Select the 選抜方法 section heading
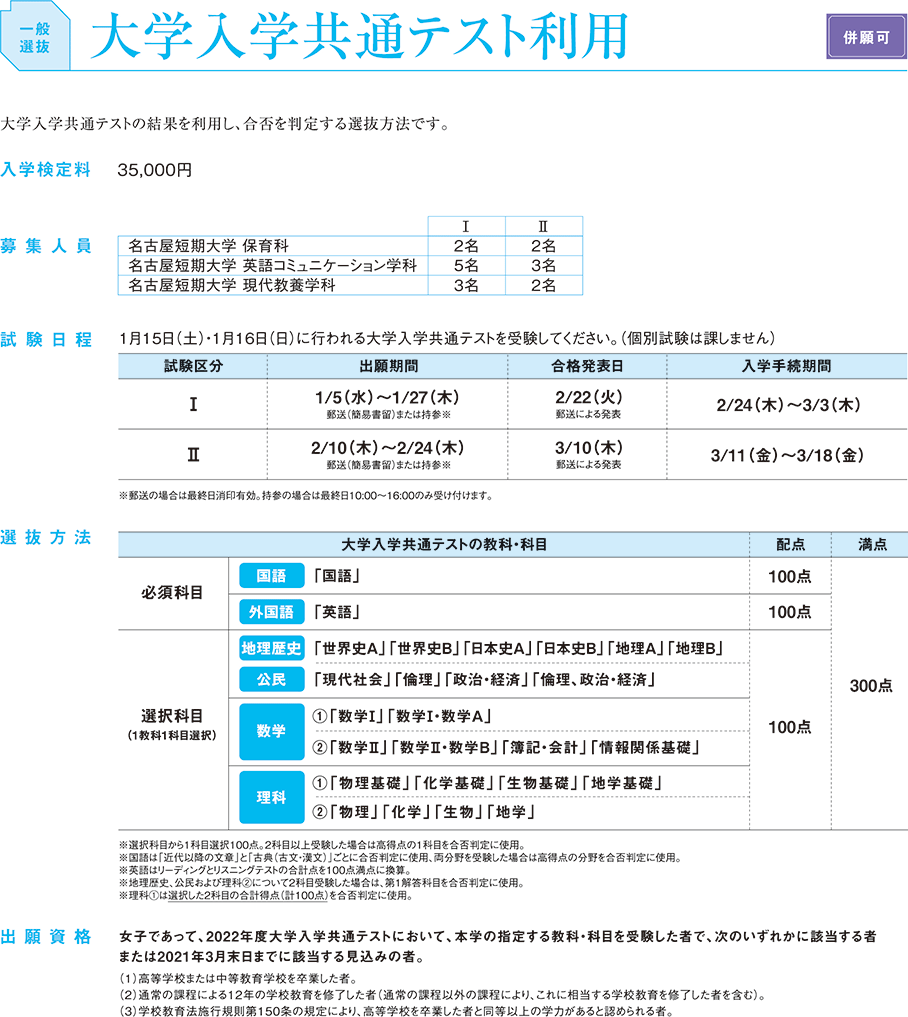The image size is (908, 1017). 45,538
